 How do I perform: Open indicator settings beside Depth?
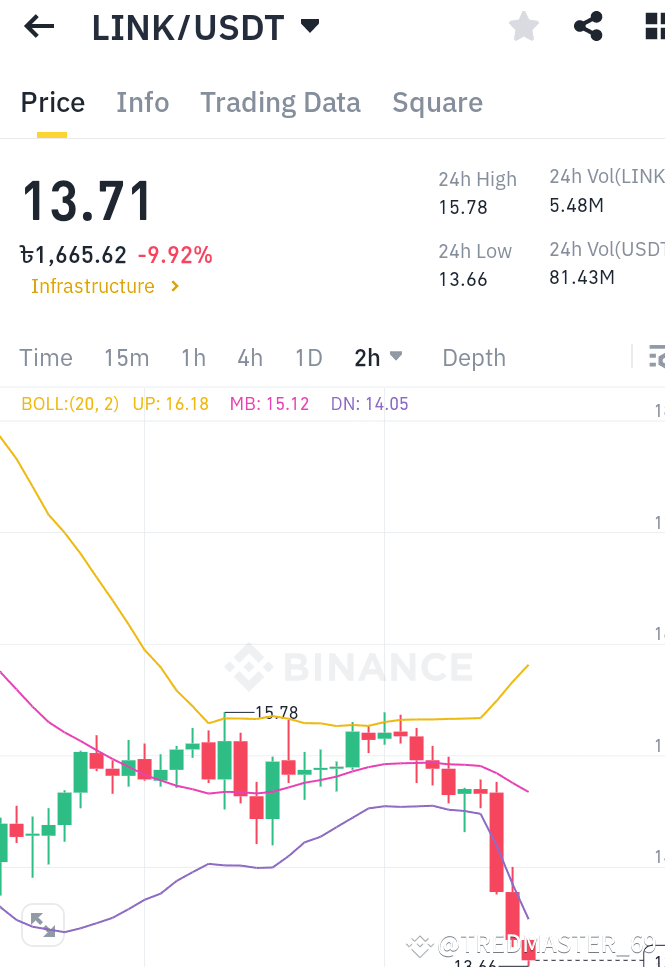[656, 357]
